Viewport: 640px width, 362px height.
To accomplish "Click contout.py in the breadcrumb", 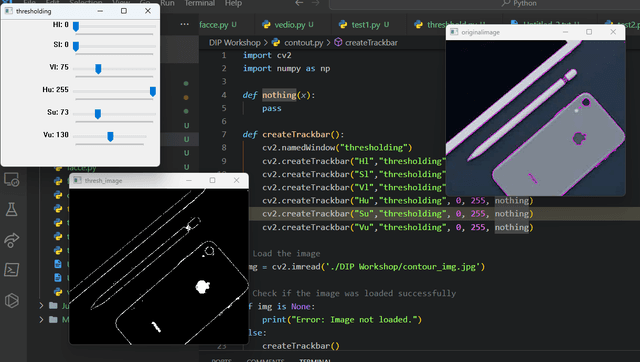I will [x=303, y=42].
